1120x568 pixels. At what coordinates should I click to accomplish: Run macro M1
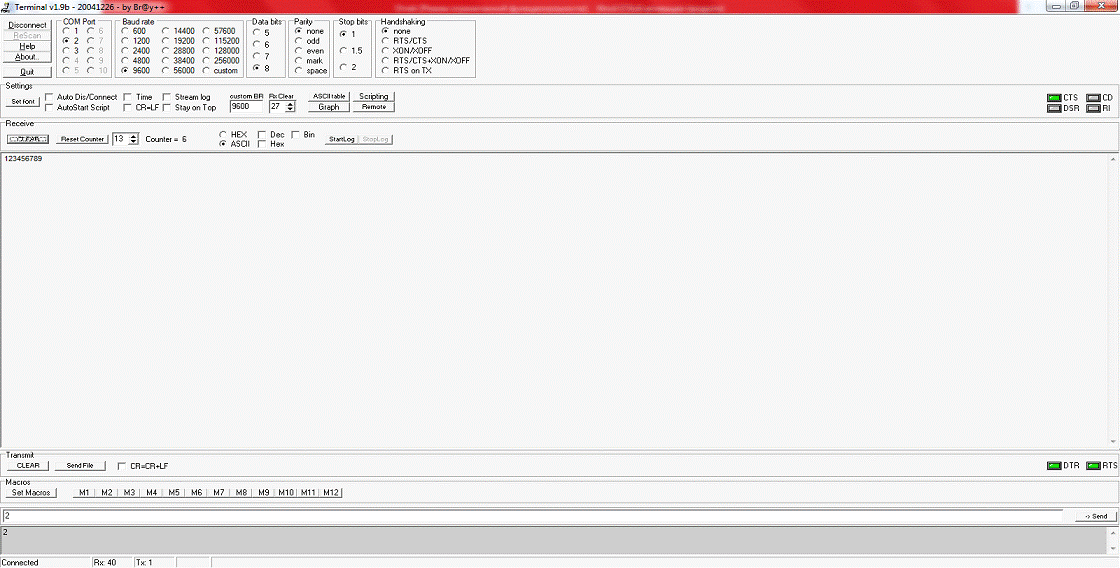click(84, 493)
